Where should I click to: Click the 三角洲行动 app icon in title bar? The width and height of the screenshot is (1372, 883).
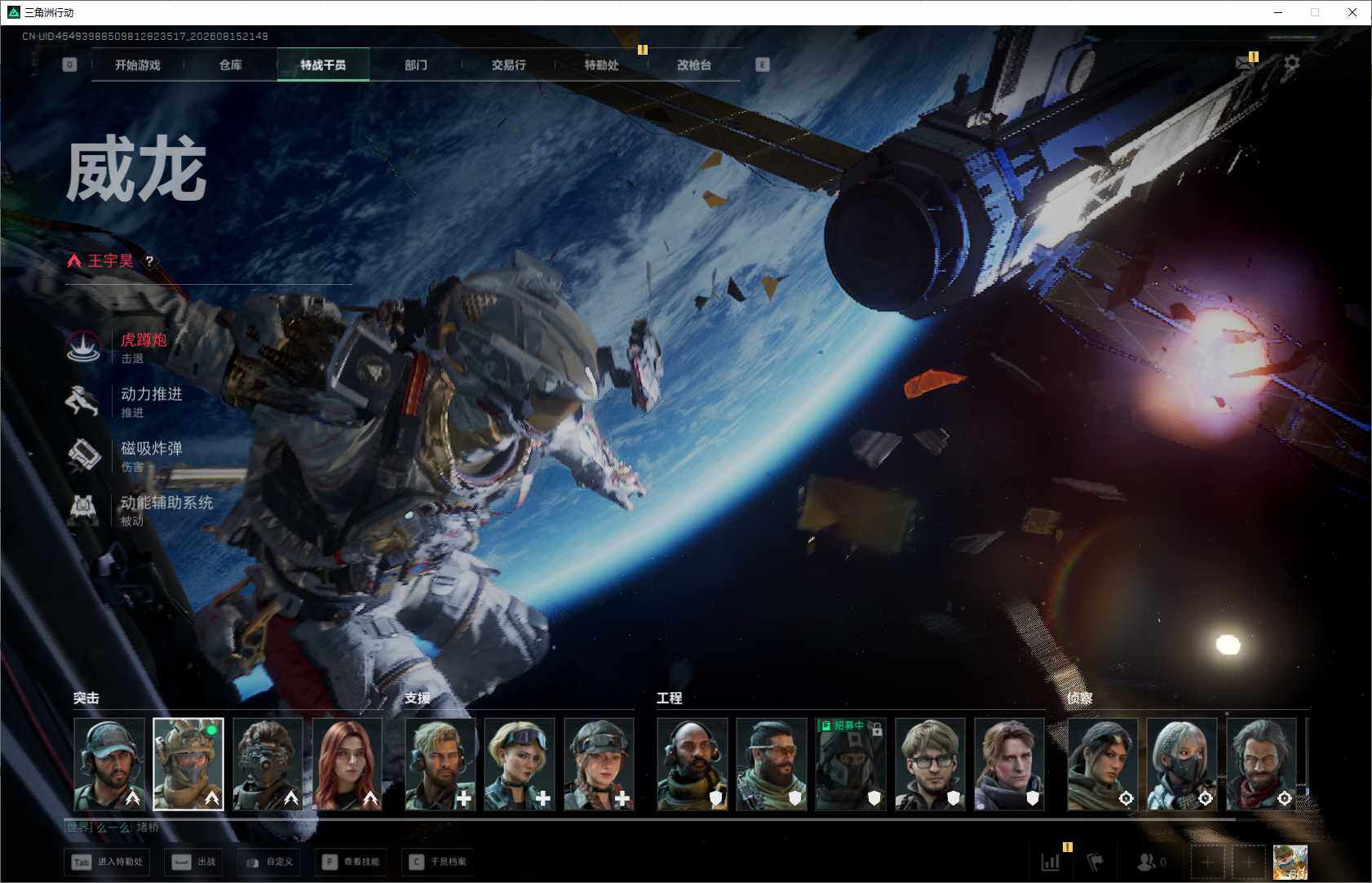pyautogui.click(x=13, y=12)
